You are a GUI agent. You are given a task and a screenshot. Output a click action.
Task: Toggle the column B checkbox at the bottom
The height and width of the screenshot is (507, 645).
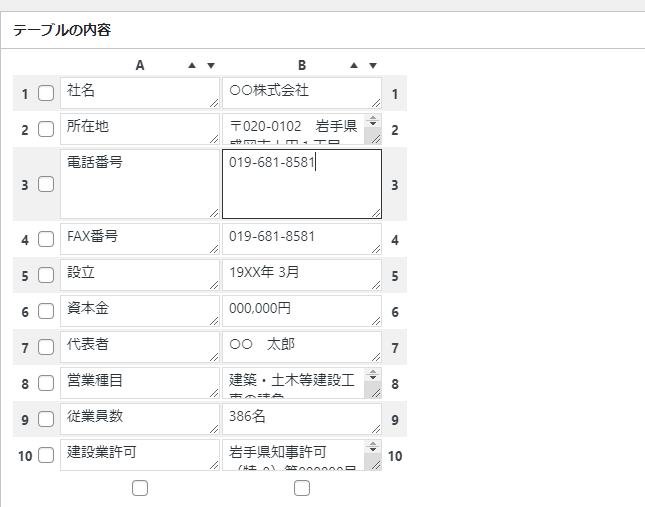(302, 488)
